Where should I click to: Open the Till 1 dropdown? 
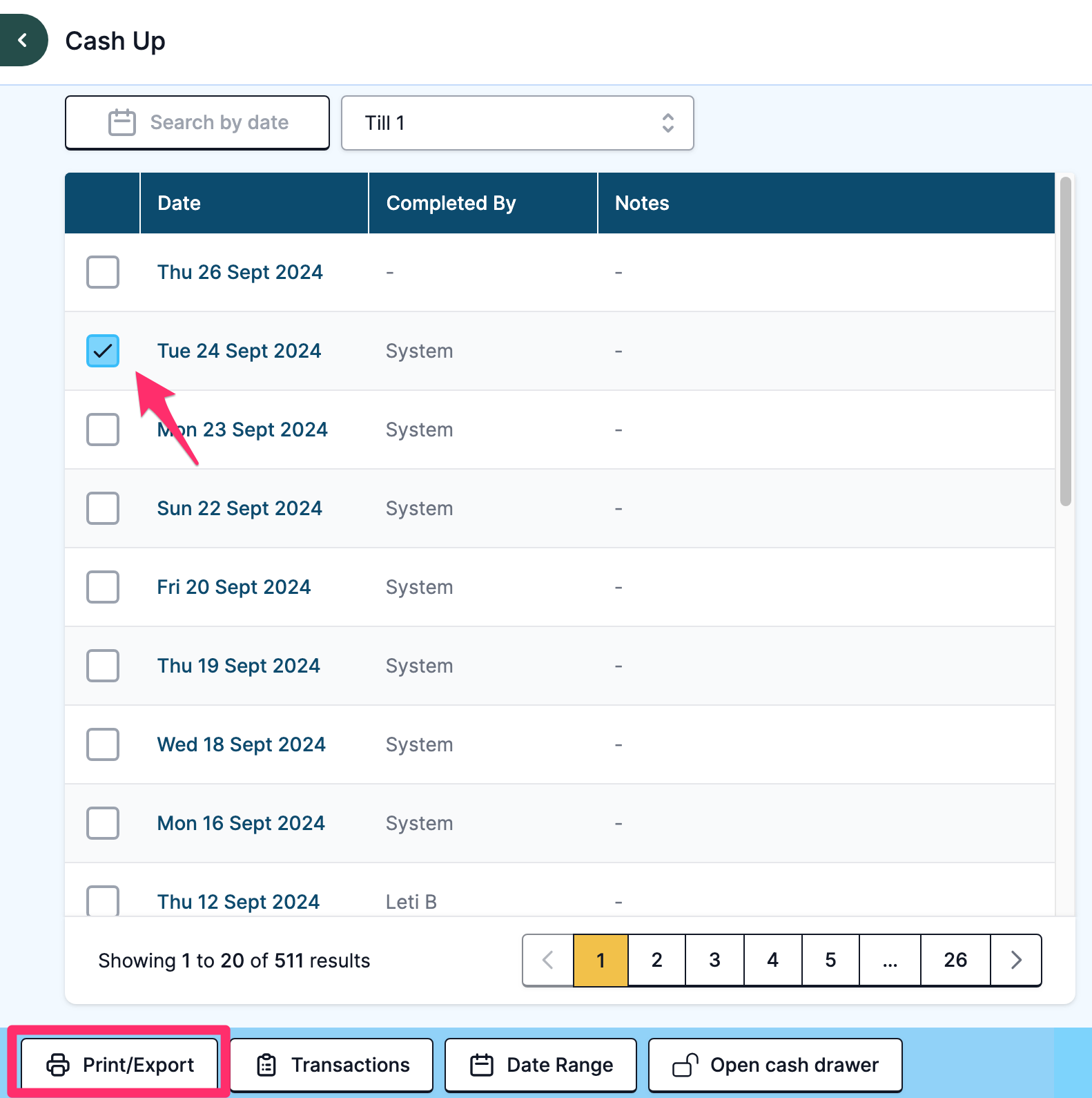(x=518, y=123)
